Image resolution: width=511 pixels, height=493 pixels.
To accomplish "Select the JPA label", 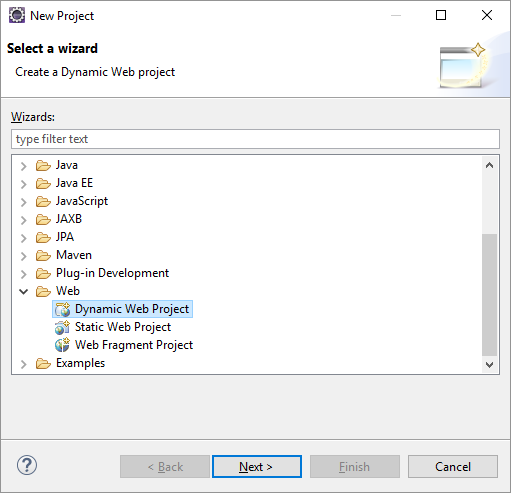I will [65, 237].
